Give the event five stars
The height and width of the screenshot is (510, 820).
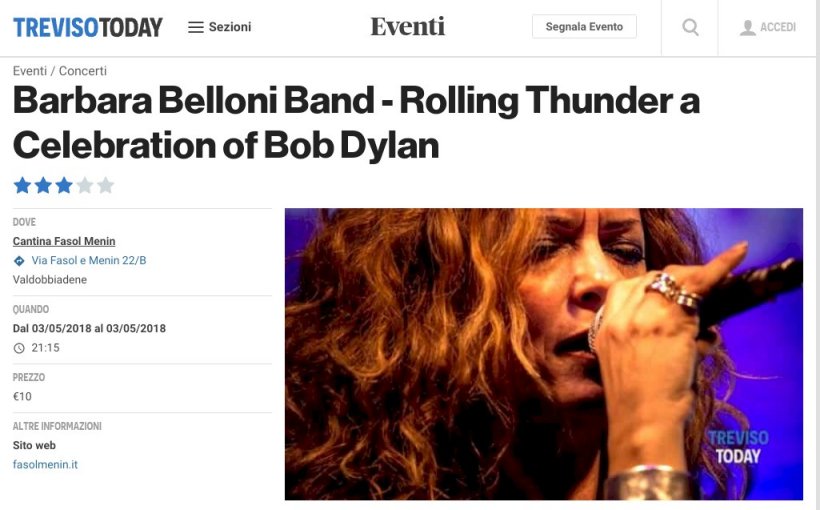(106, 185)
